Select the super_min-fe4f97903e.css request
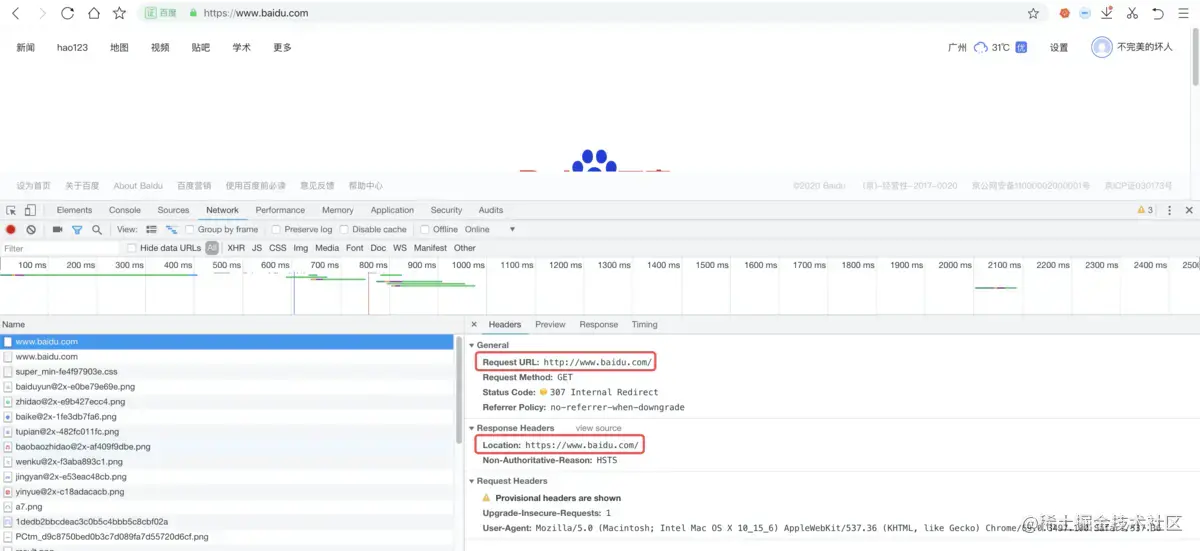This screenshot has height=551, width=1200. [x=228, y=372]
